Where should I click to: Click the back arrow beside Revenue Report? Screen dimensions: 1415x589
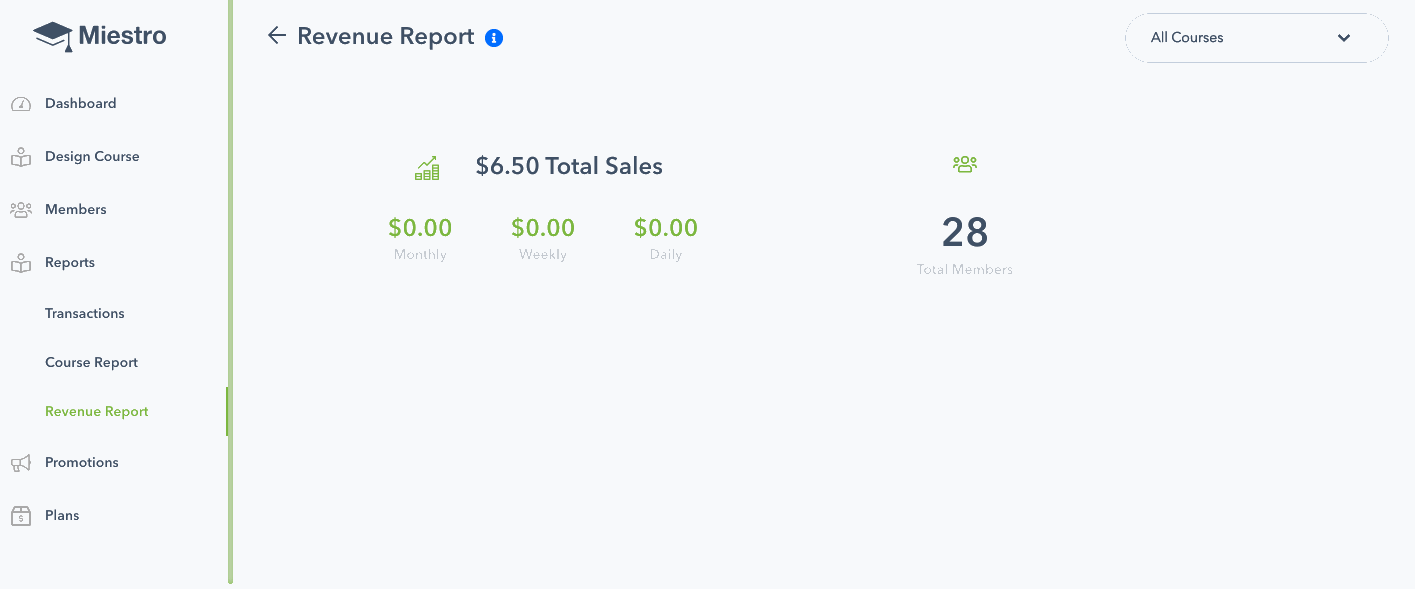click(x=277, y=36)
